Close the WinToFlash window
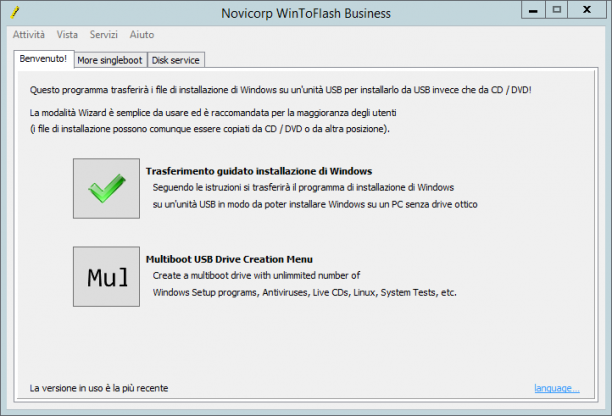This screenshot has height=416, width=612. click(587, 10)
